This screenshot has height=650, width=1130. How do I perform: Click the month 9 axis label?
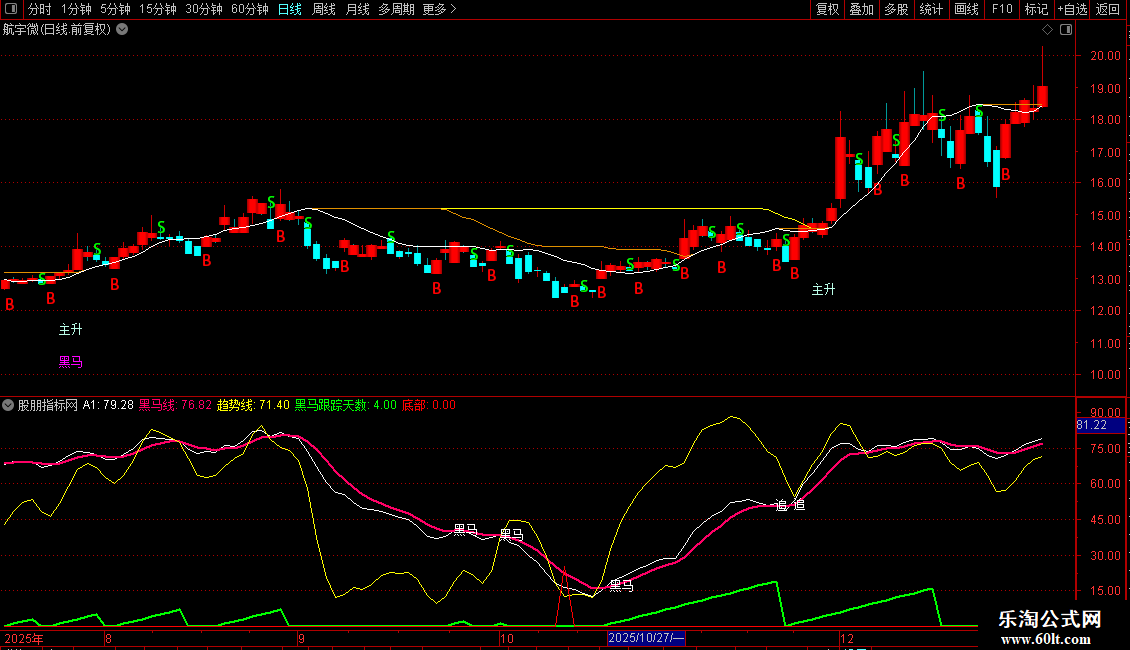pos(301,638)
